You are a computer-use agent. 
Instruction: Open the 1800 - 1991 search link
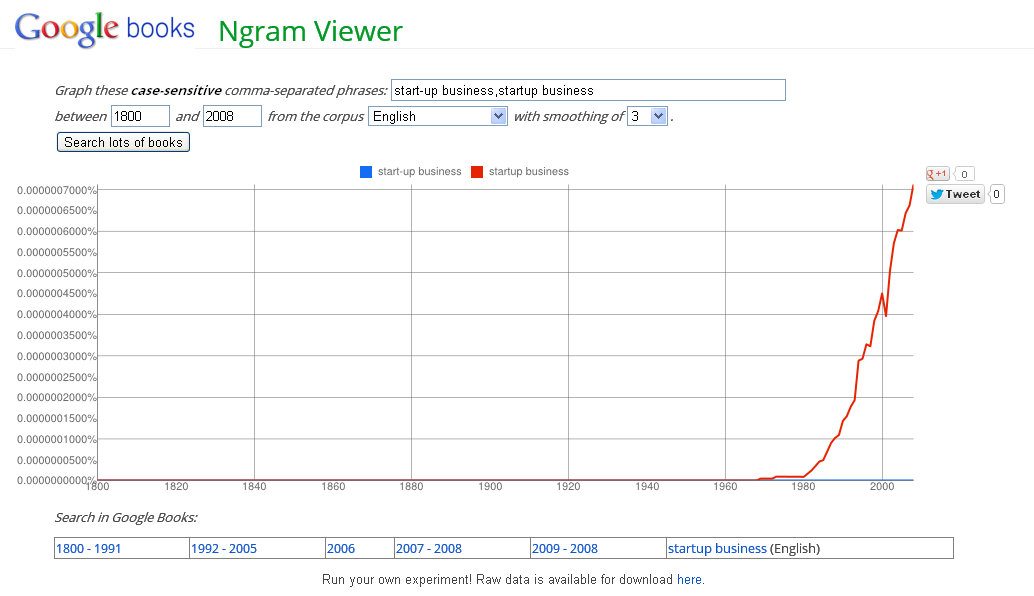[88, 549]
